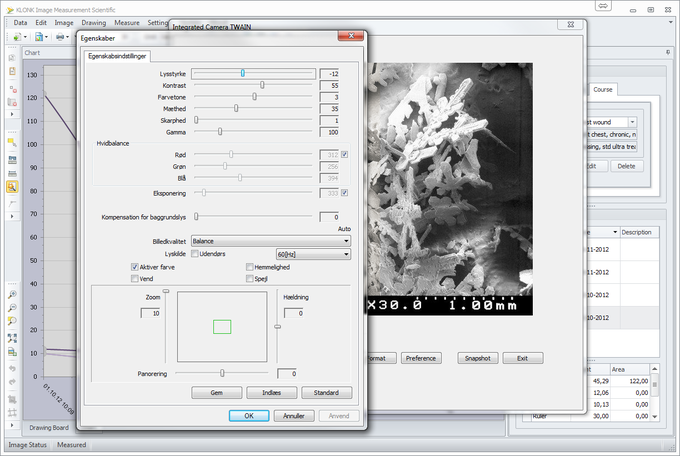Viewport: 680px width, 456px height.
Task: Check the Spejl checkbox
Action: (x=249, y=279)
